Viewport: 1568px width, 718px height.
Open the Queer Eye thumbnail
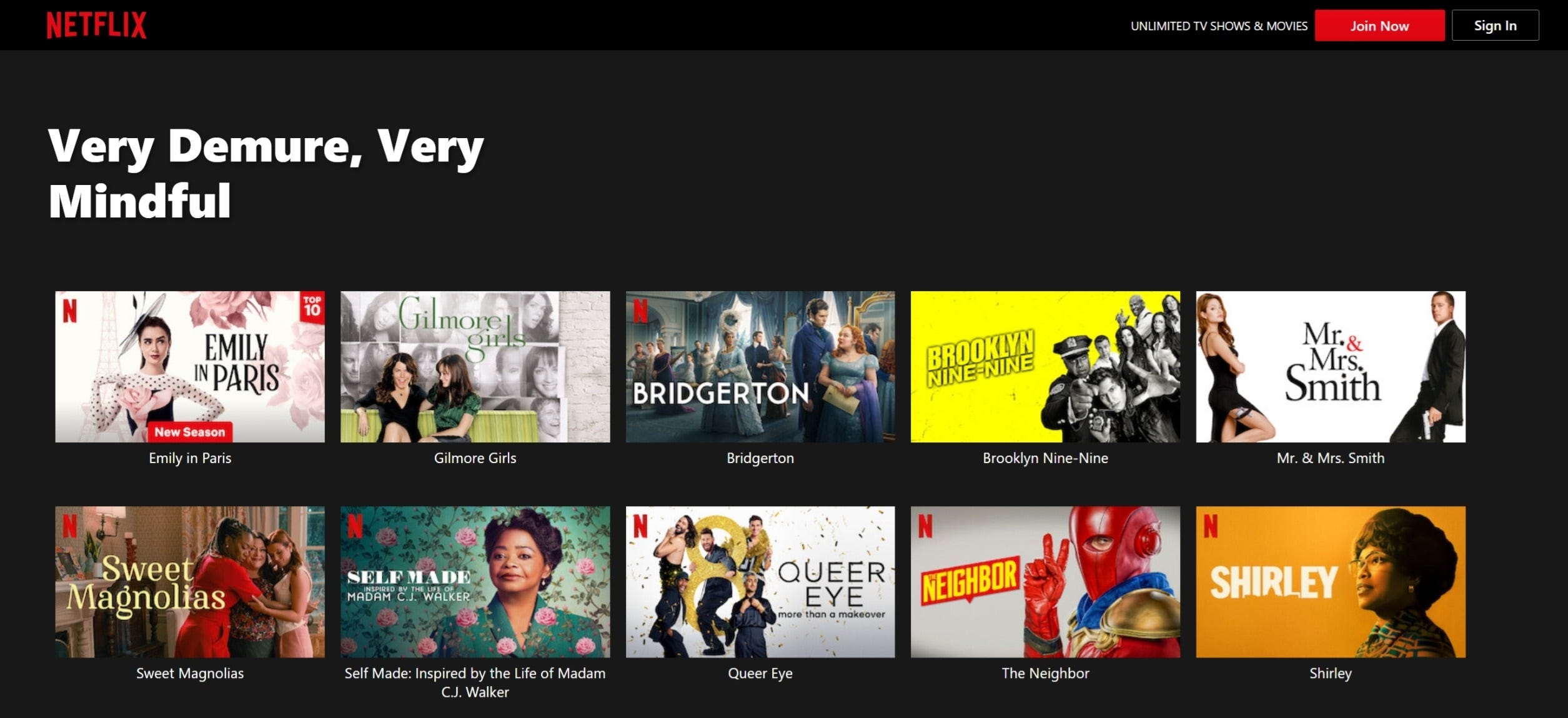click(760, 582)
